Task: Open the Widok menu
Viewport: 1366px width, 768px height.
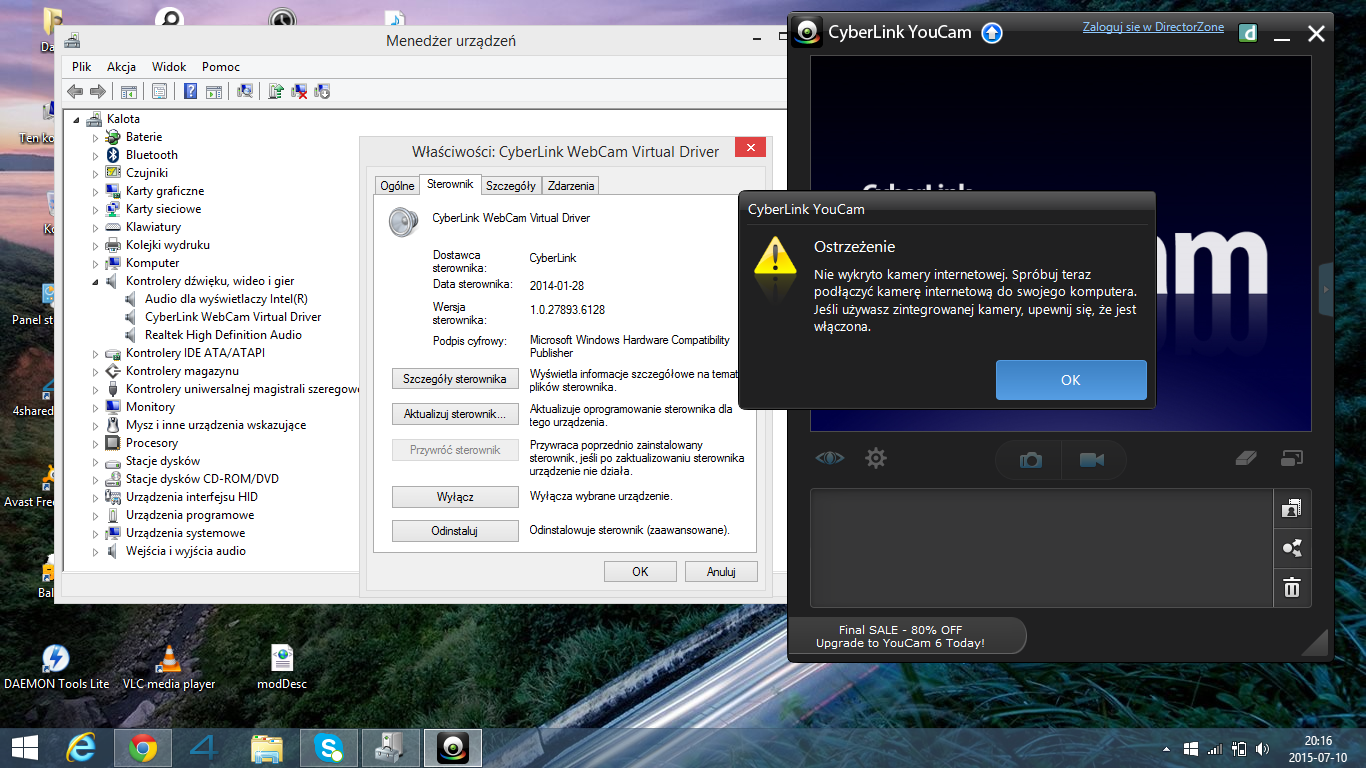Action: 169,67
